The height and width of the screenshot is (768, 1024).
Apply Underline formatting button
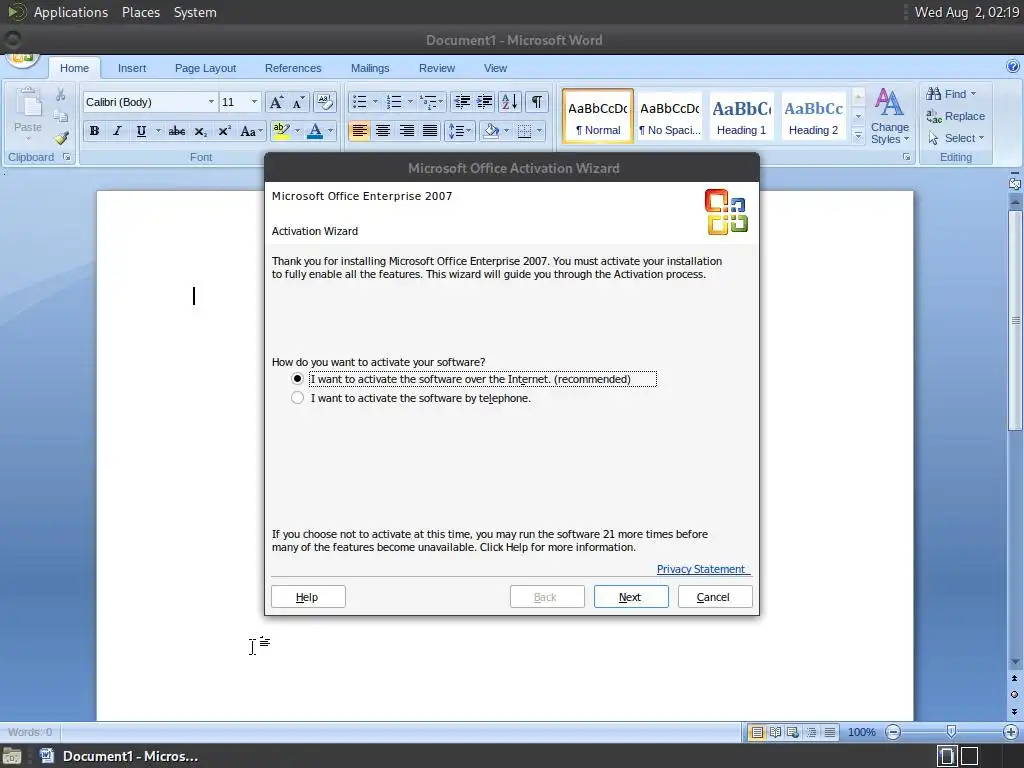tap(141, 131)
